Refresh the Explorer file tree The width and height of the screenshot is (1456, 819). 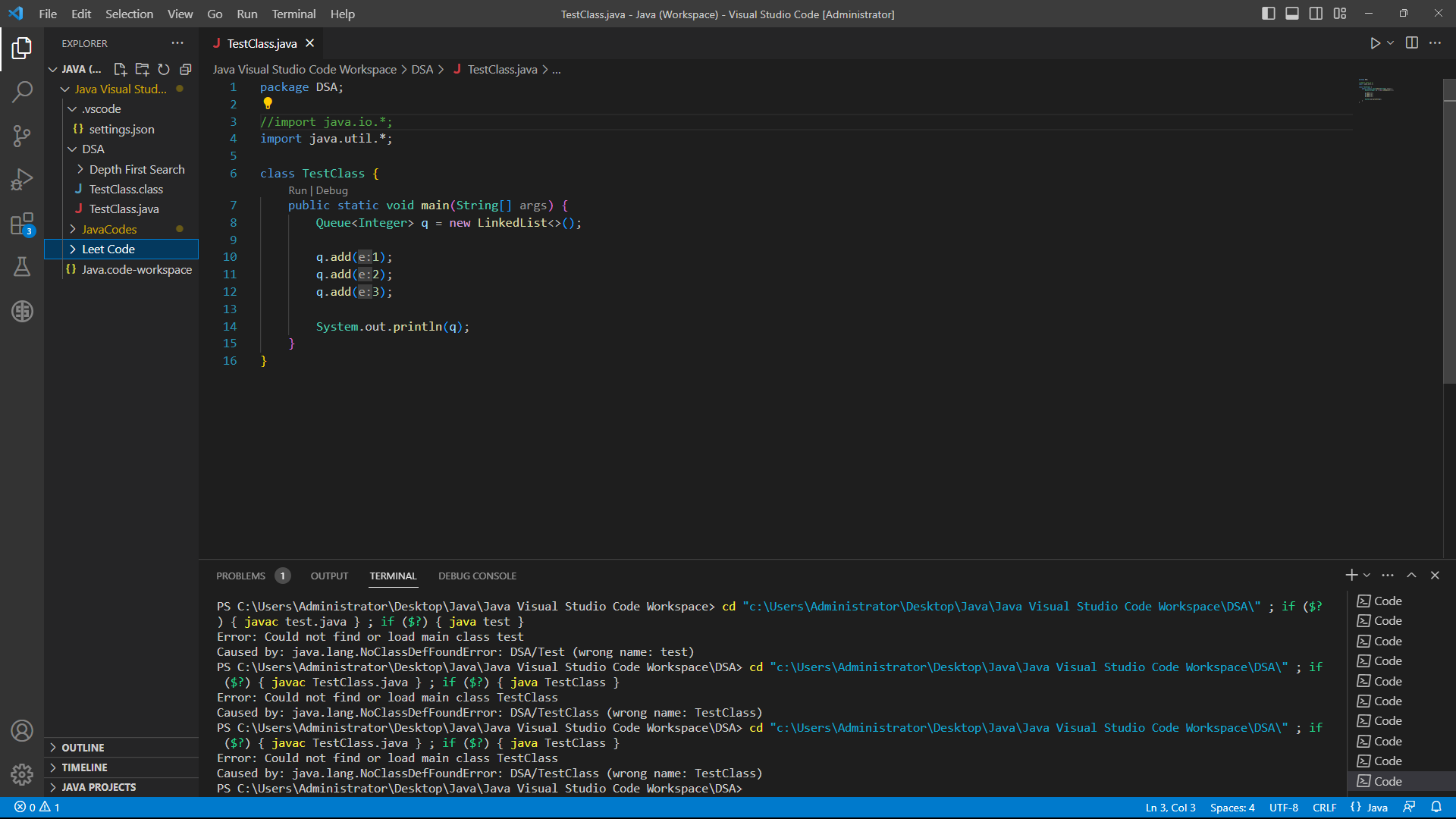pos(164,69)
